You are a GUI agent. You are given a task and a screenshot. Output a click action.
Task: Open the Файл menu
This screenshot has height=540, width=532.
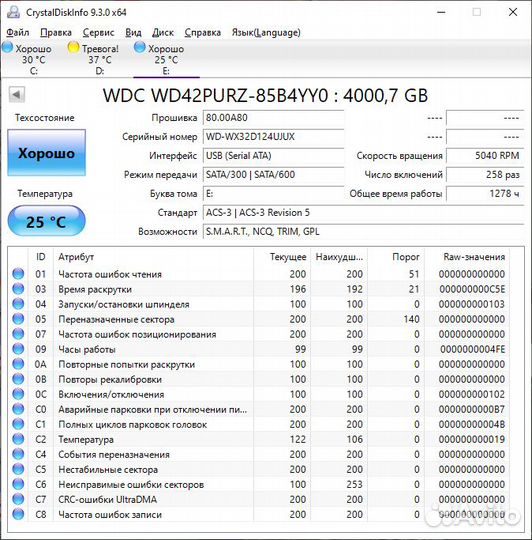tap(18, 32)
